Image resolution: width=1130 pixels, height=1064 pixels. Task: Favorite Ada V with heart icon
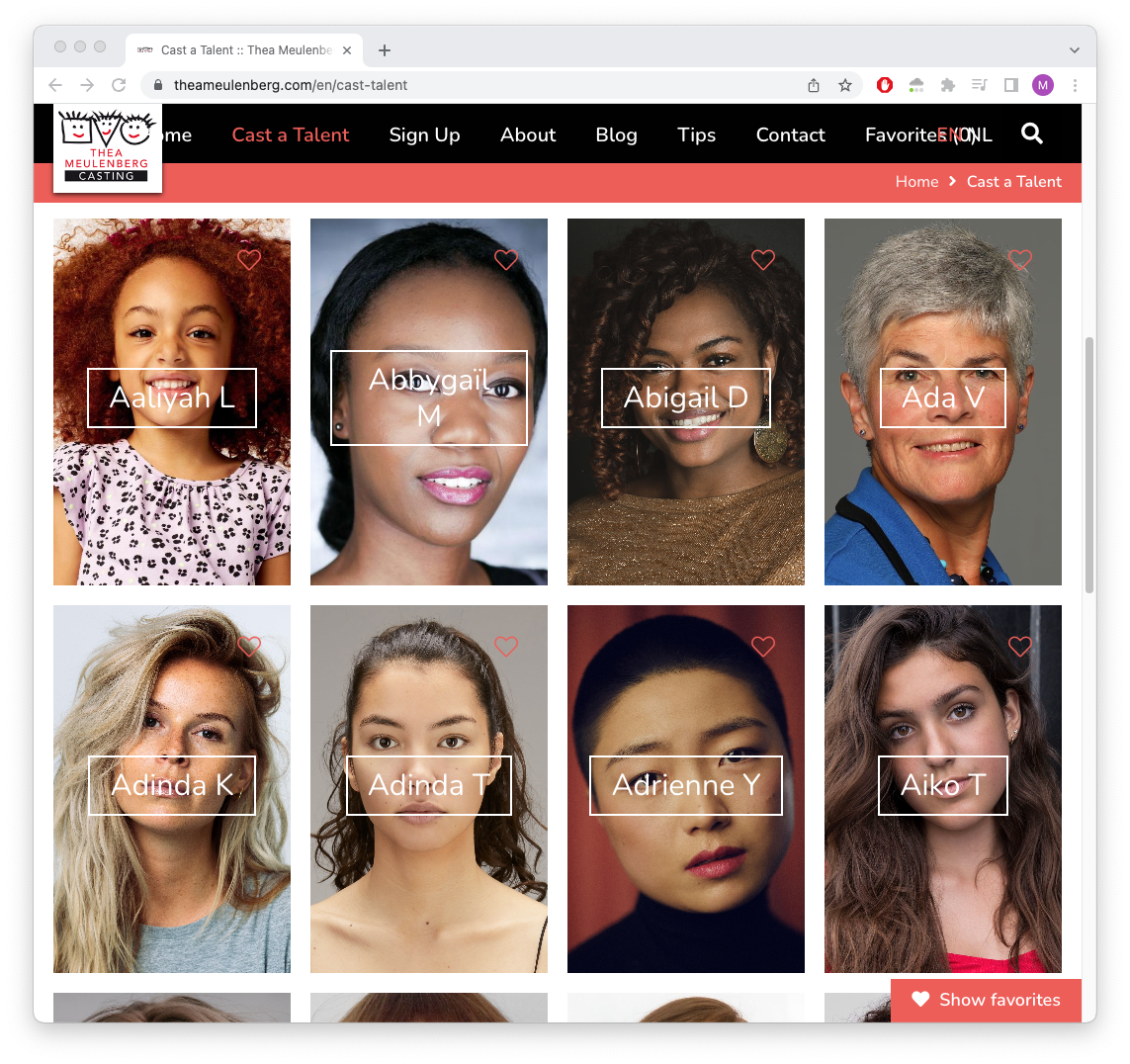click(x=1019, y=259)
